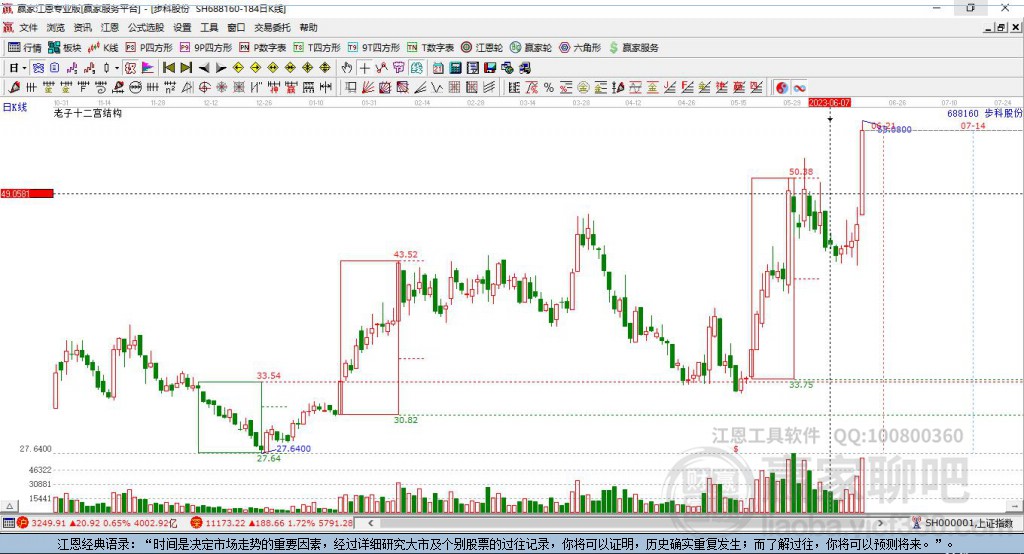Click the colorful flag triangle icon
Viewport: 1024px width, 554px height.
(x=148, y=68)
